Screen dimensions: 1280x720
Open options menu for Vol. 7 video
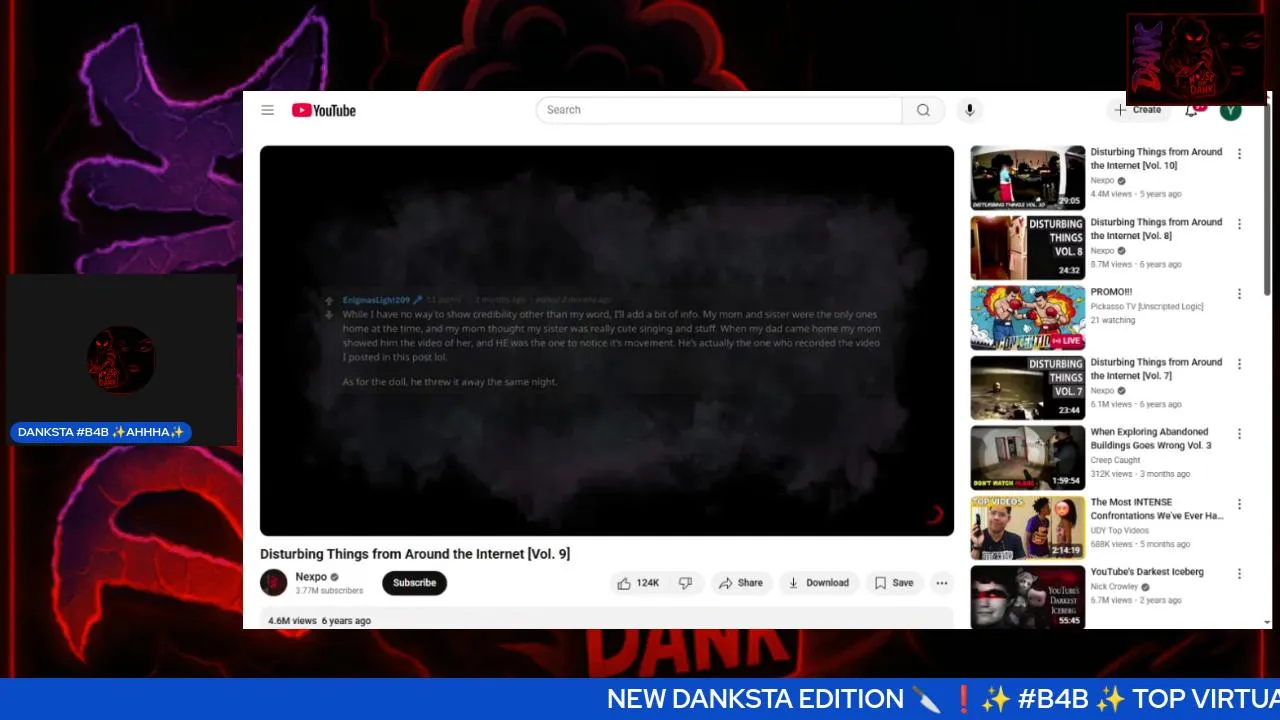(x=1239, y=364)
